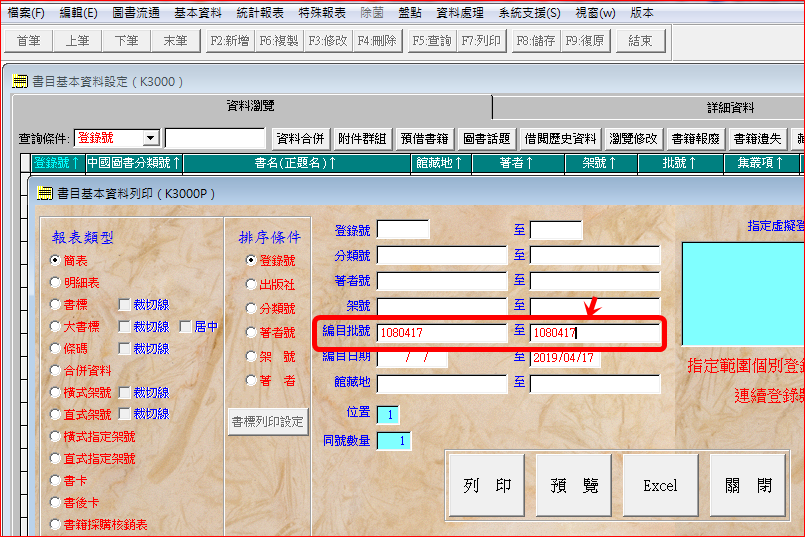This screenshot has height=537, width=805.
Task: Click F6:複製 toolbar button
Action: click(x=279, y=41)
